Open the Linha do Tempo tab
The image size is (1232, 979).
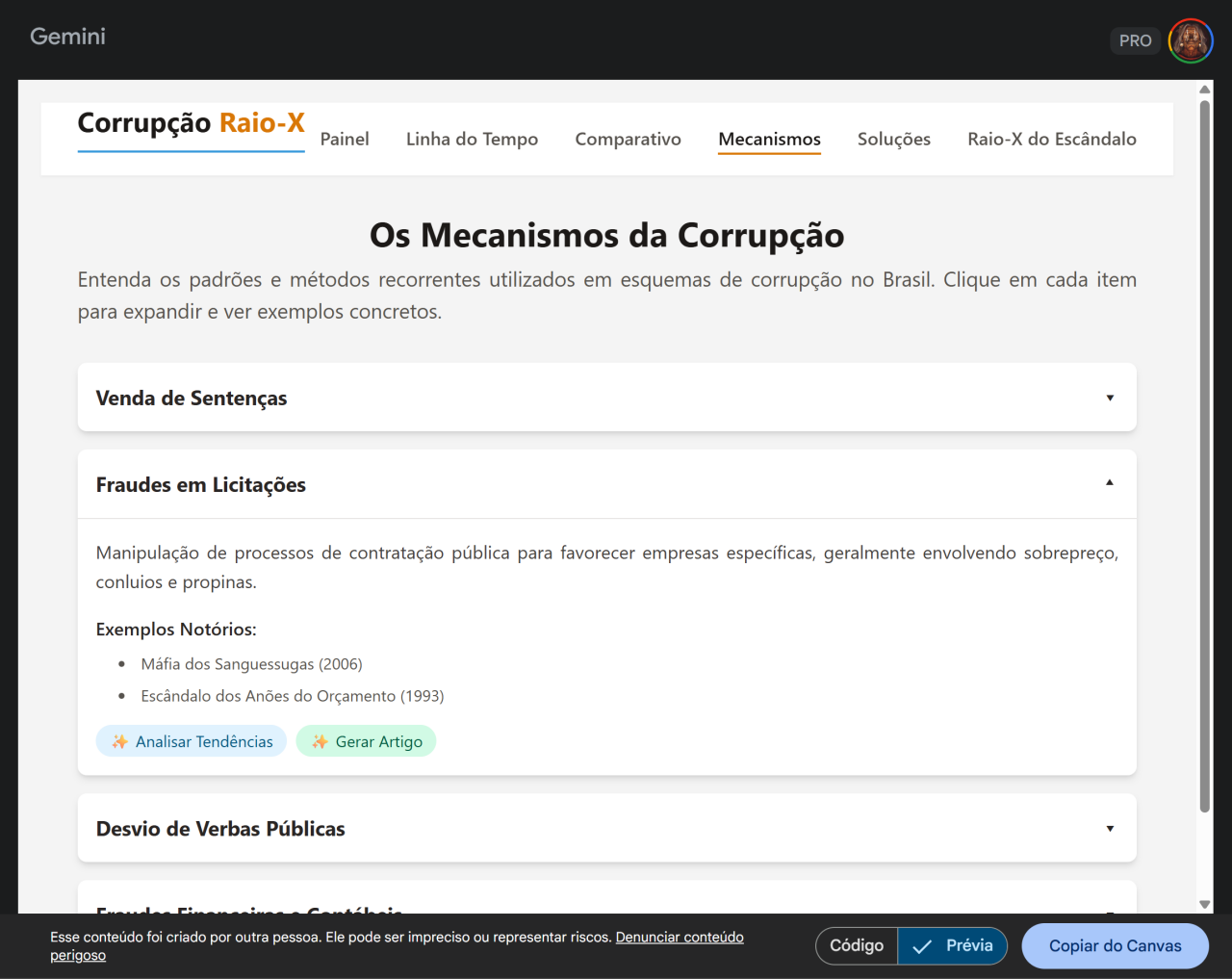pyautogui.click(x=472, y=140)
